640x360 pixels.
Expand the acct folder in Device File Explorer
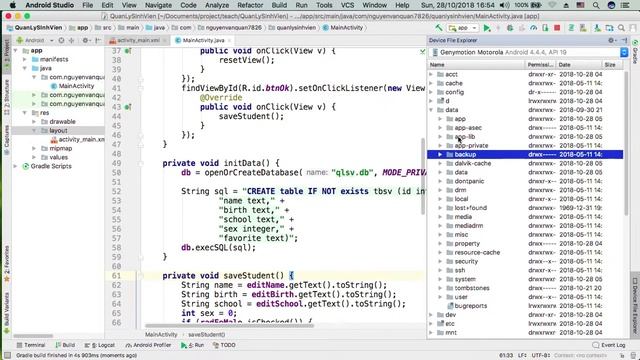pyautogui.click(x=431, y=74)
